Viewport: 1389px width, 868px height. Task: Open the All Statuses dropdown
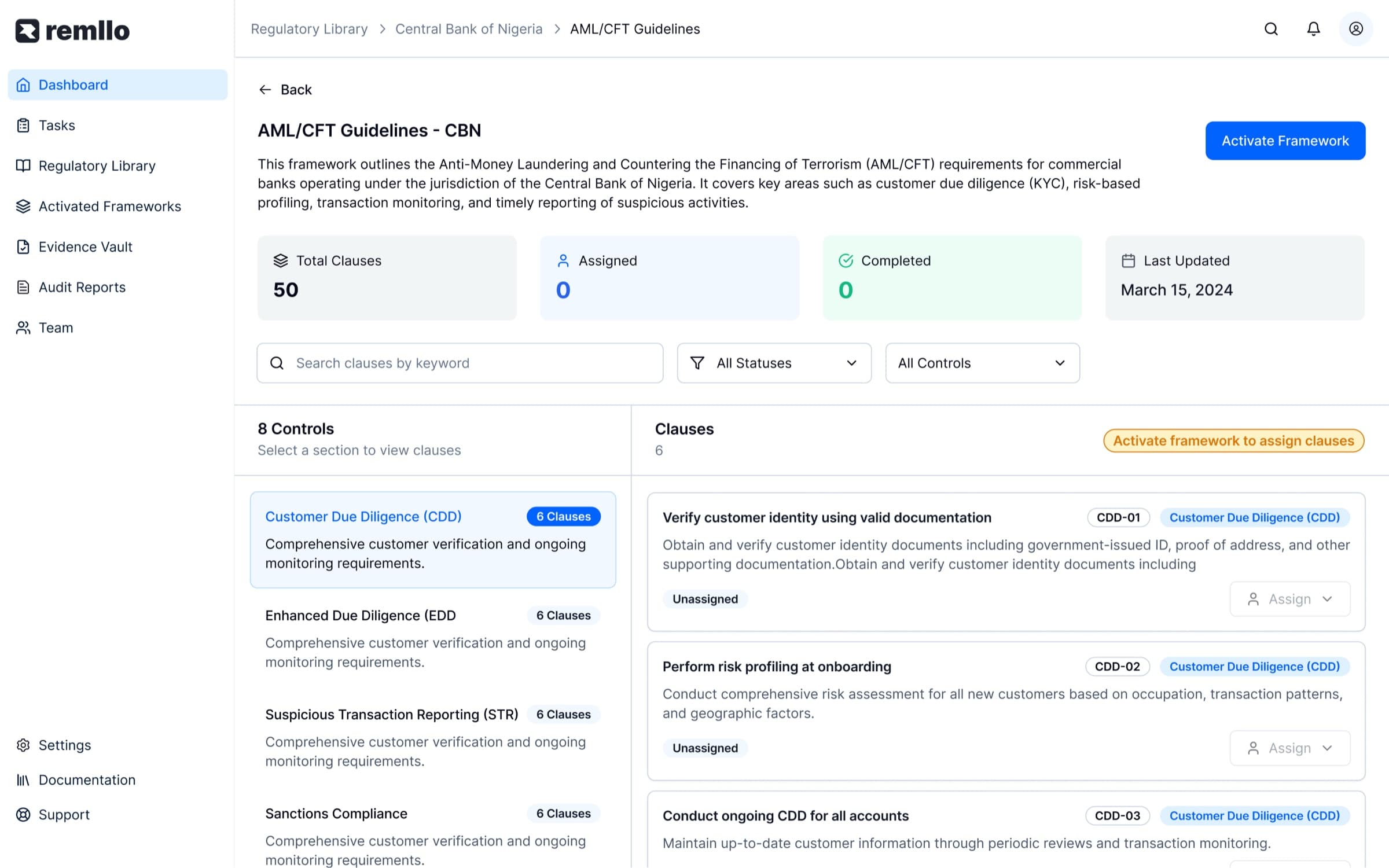(x=774, y=363)
